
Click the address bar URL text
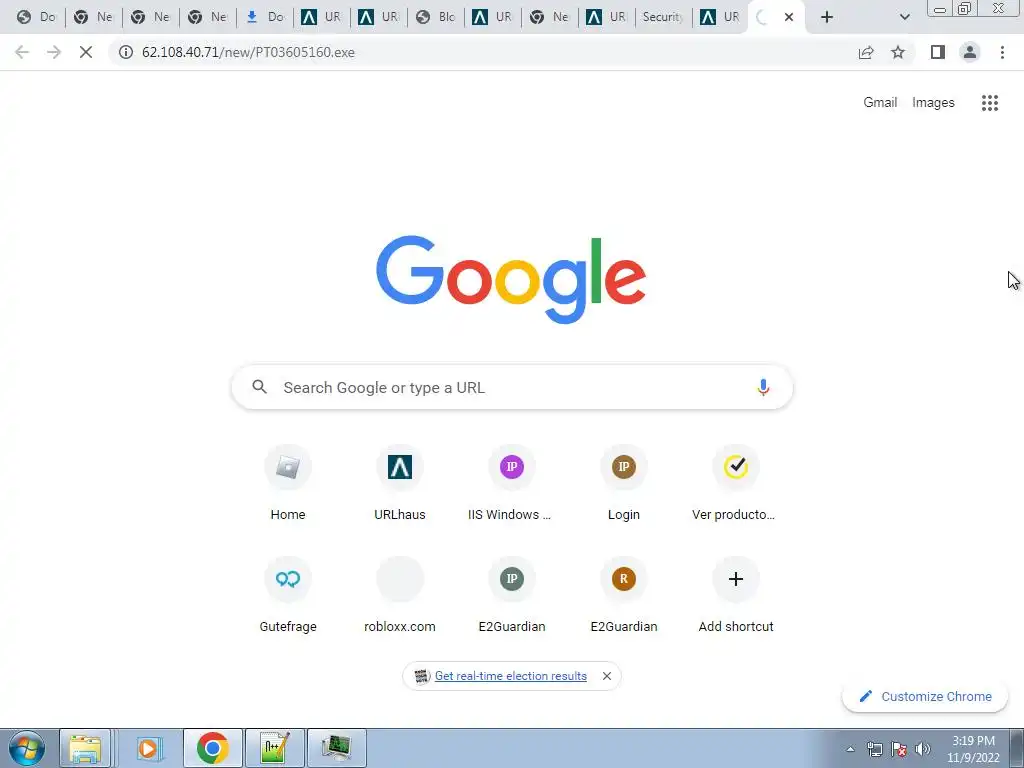coord(248,52)
